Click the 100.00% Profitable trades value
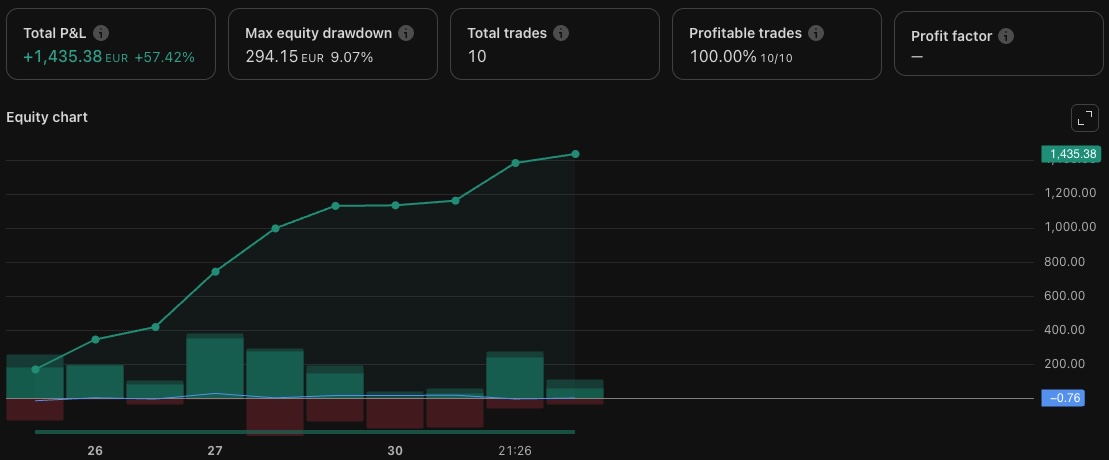This screenshot has height=460, width=1109. pos(723,57)
